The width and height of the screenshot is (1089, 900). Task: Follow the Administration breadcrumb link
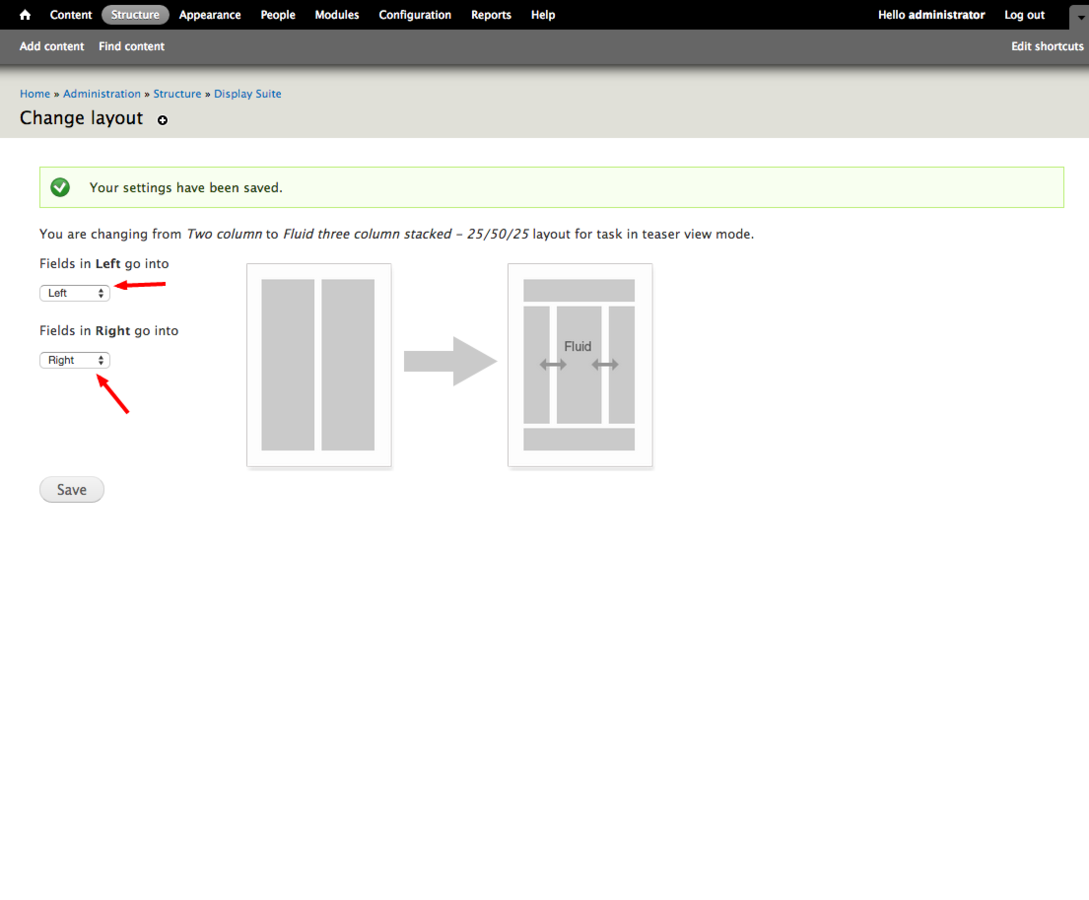(102, 94)
